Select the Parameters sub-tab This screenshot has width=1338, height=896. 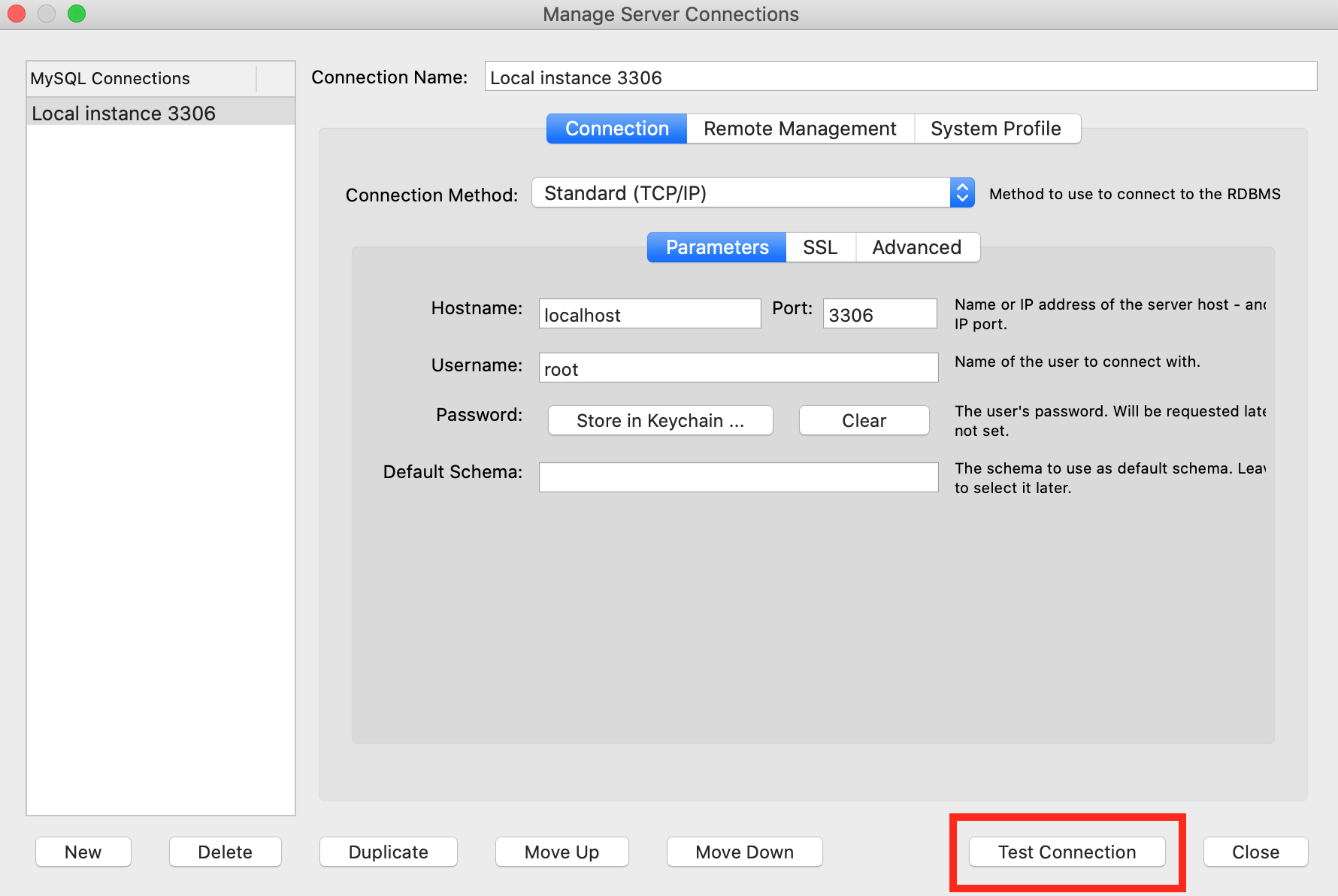click(717, 247)
